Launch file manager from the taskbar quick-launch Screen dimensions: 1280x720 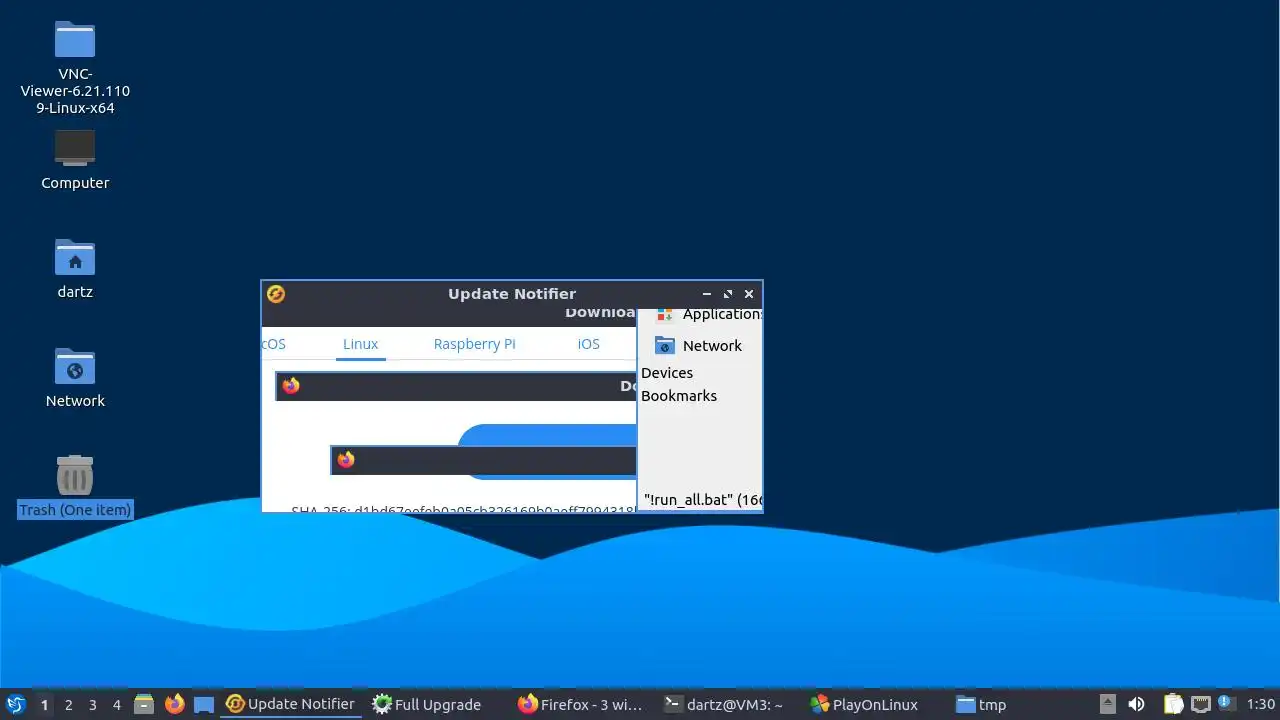[x=144, y=704]
